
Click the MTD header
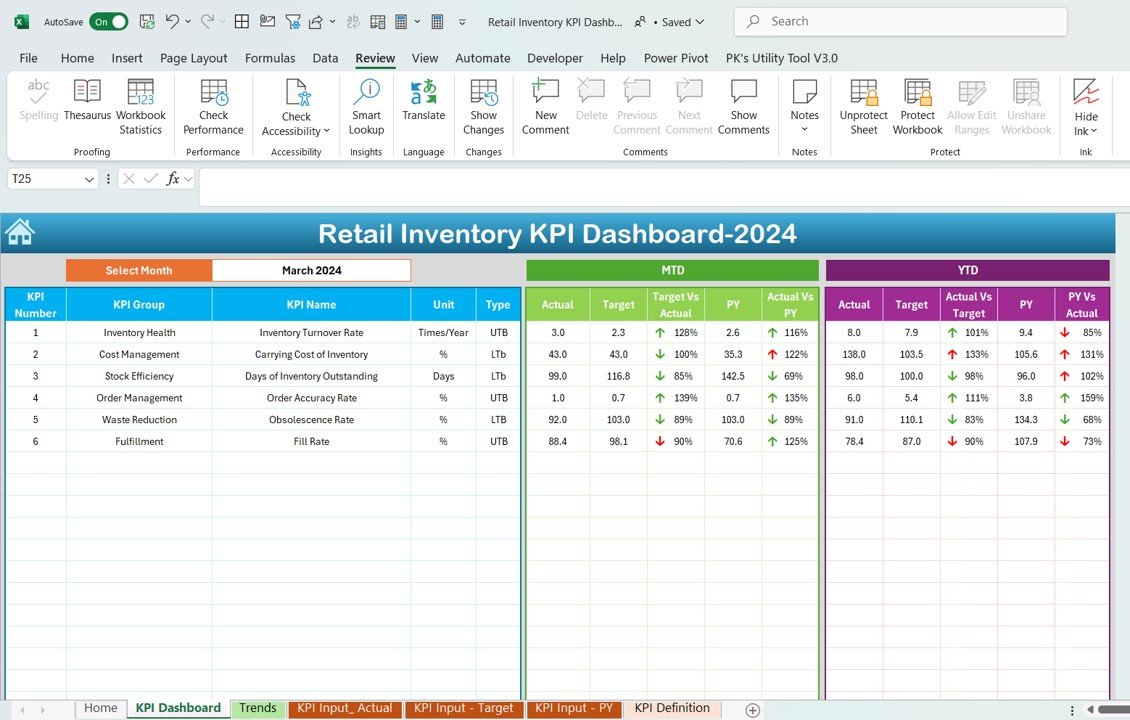pyautogui.click(x=672, y=270)
